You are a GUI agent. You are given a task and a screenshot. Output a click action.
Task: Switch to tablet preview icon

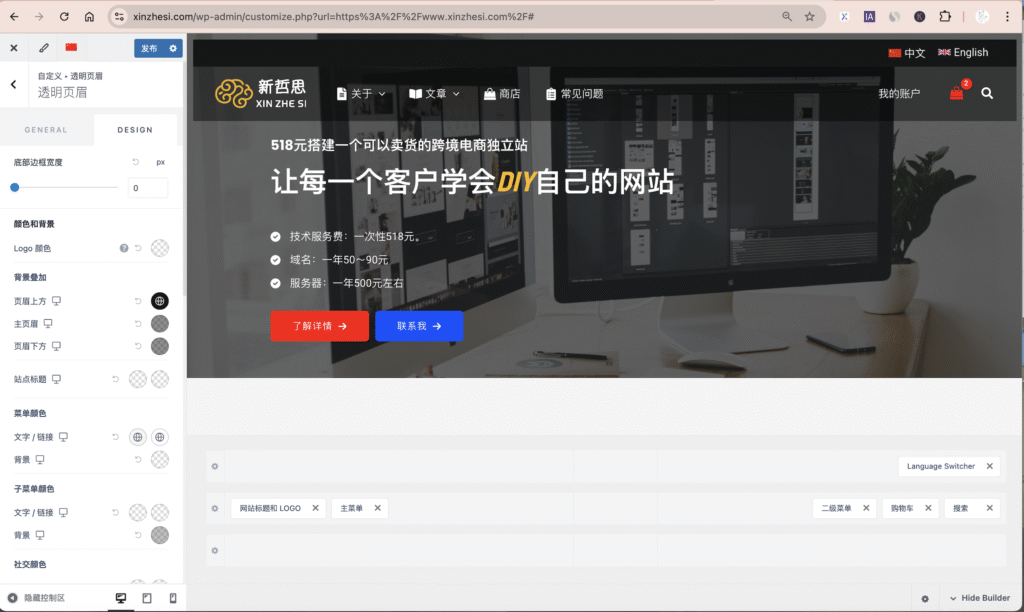pos(147,598)
